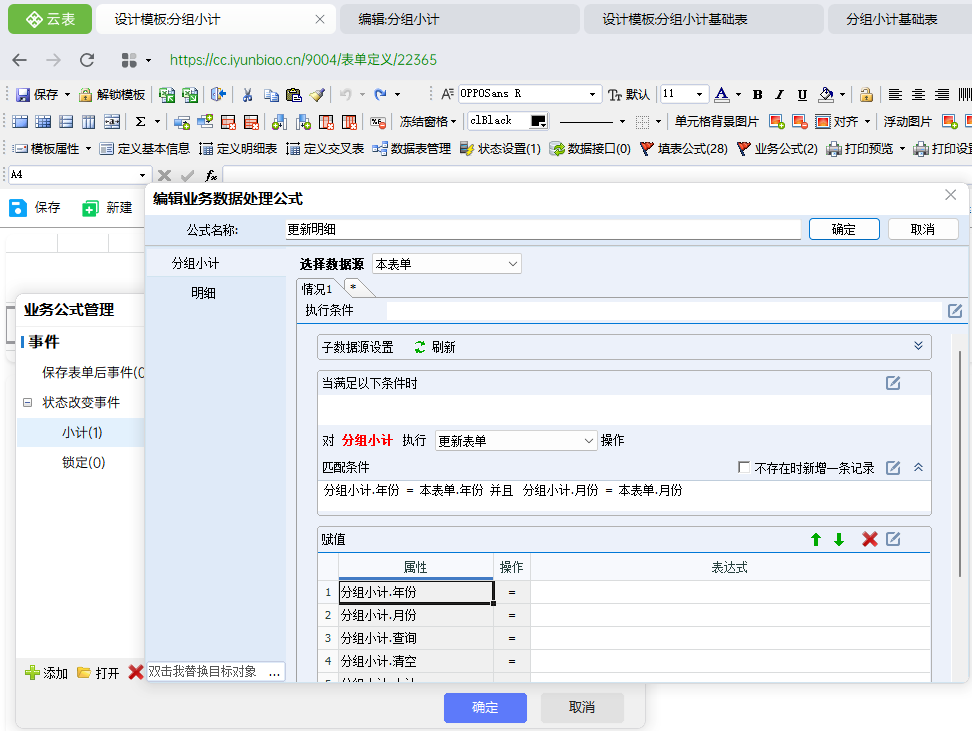This screenshot has width=972, height=731.
Task: Click the 新建 green plus icon
Action: click(x=90, y=208)
